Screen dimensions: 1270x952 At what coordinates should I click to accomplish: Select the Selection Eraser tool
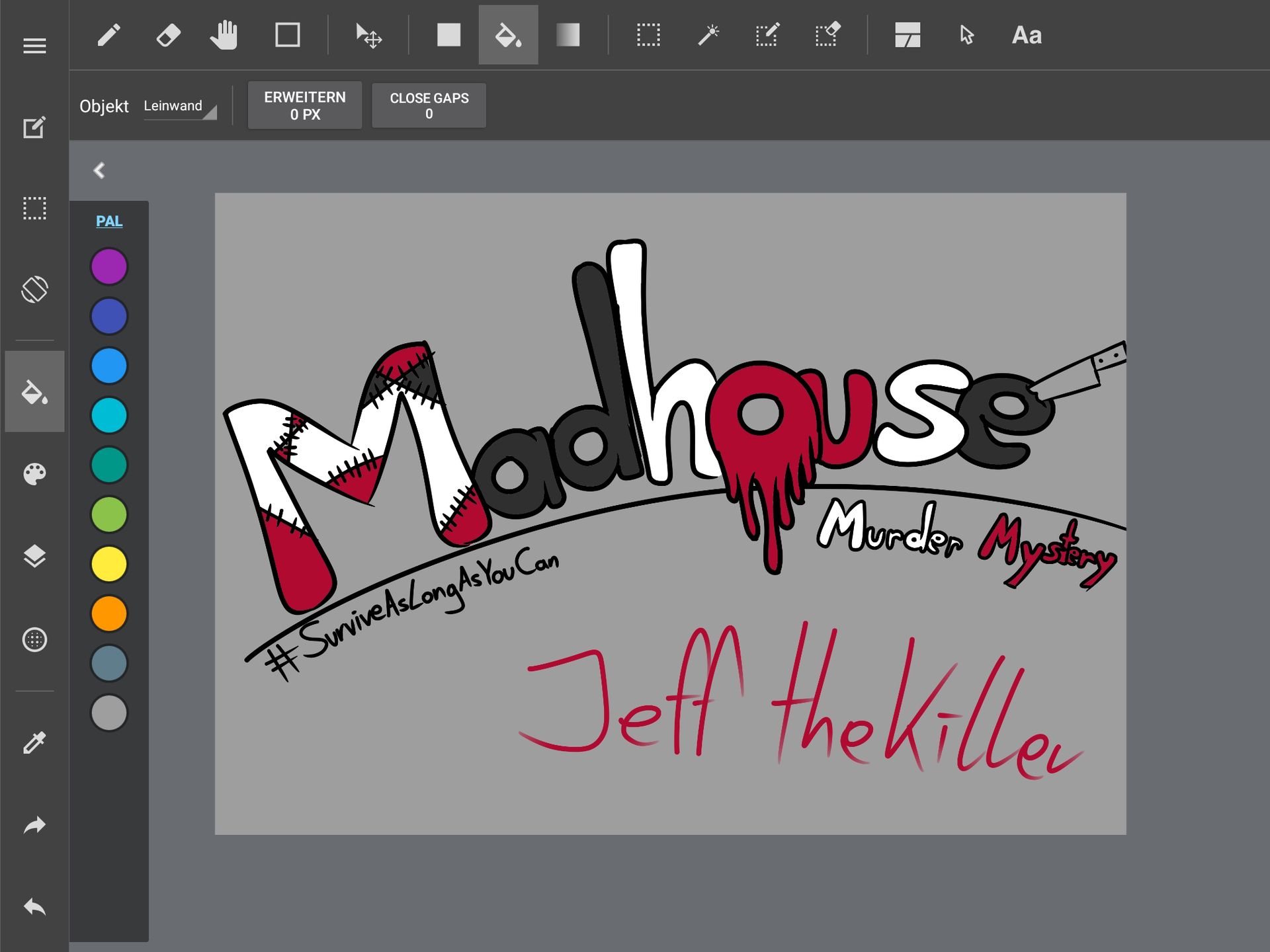(x=827, y=35)
